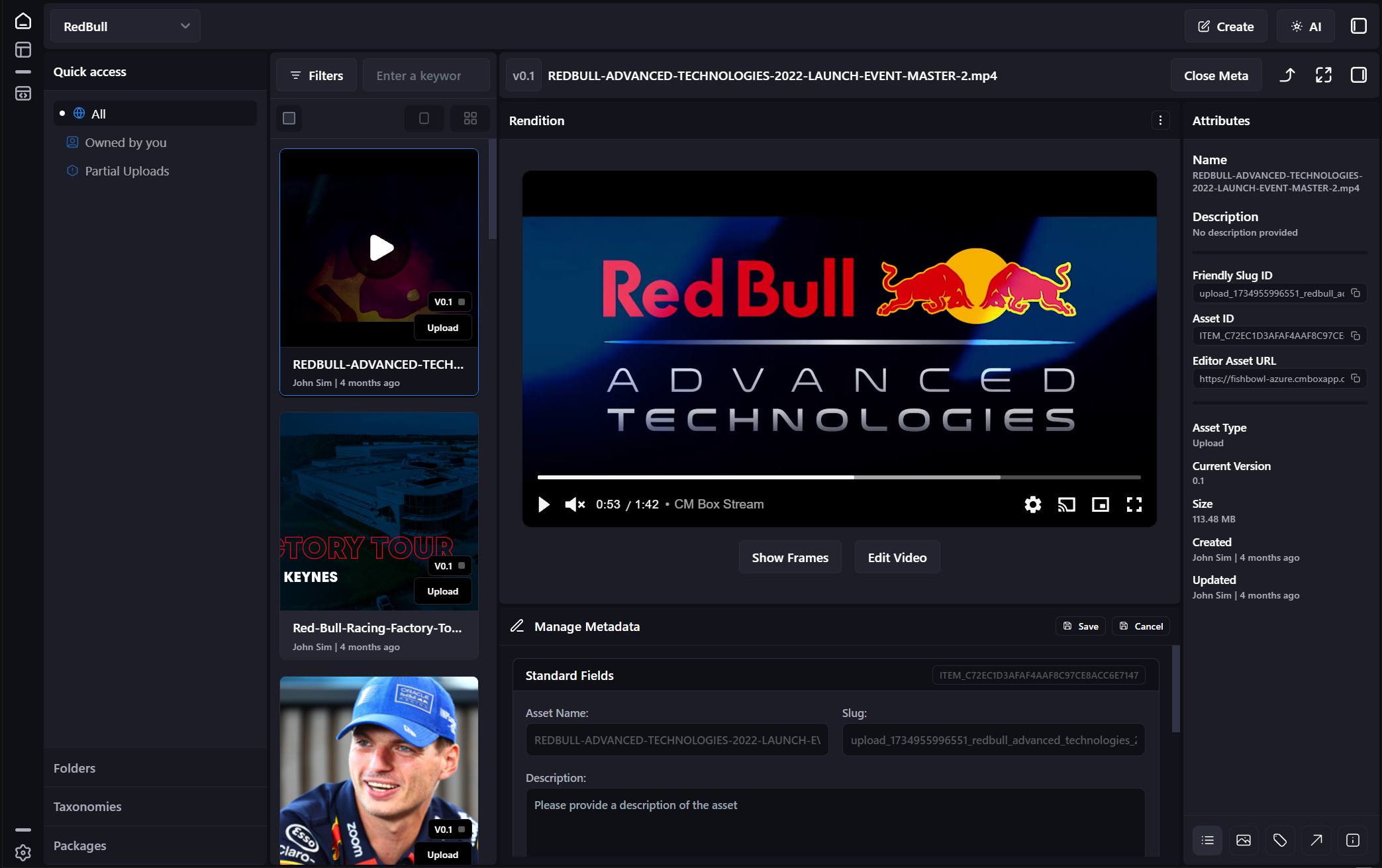Open REDBULL-ADVANCED-TECH asset thumbnail

coord(379,248)
